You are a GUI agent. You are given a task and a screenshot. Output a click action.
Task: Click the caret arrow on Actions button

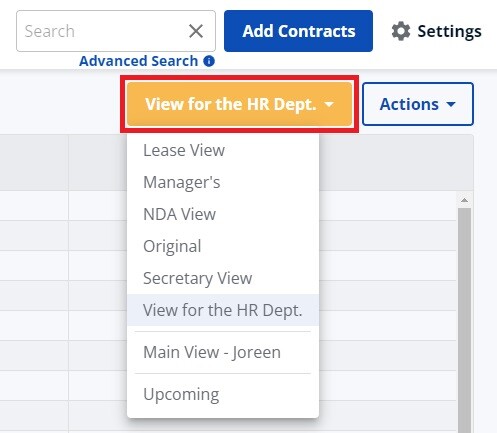click(x=451, y=104)
